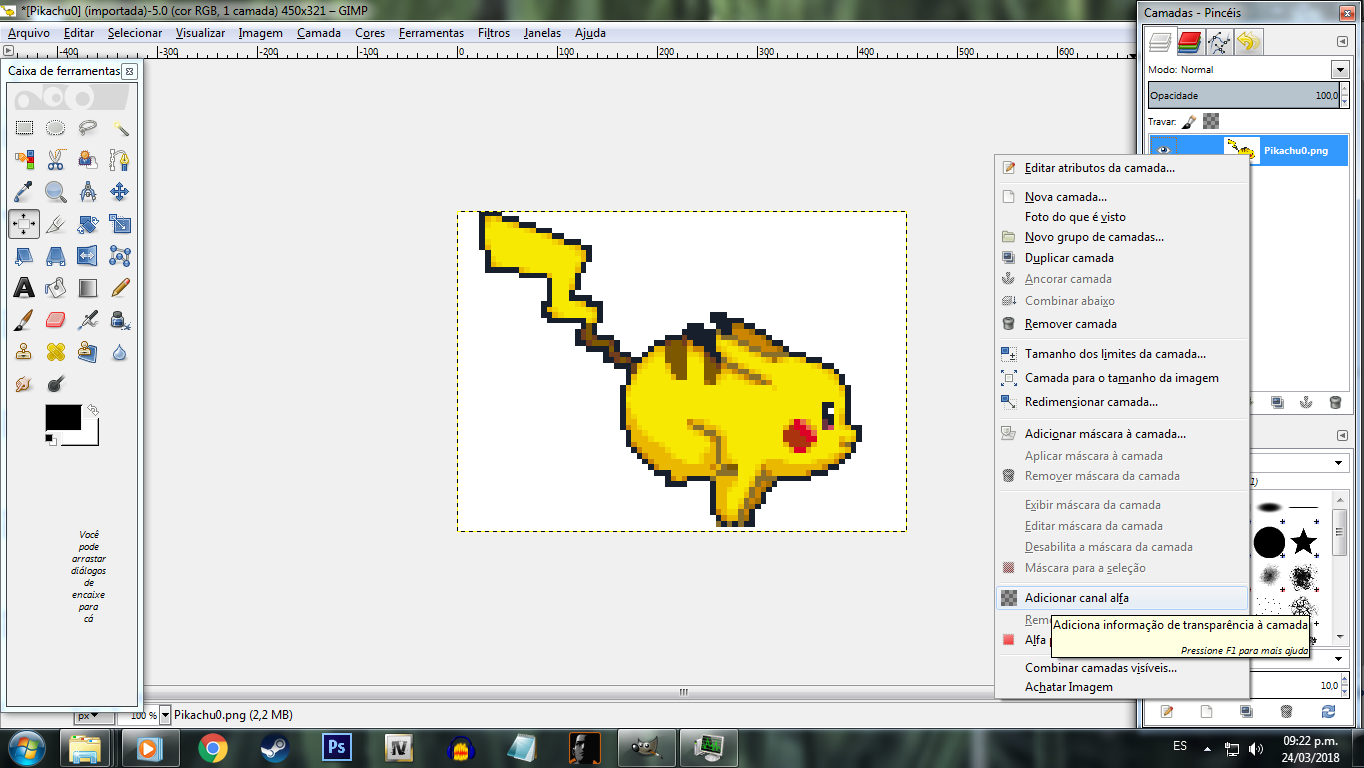Select the Scissors Select tool

[x=56, y=160]
